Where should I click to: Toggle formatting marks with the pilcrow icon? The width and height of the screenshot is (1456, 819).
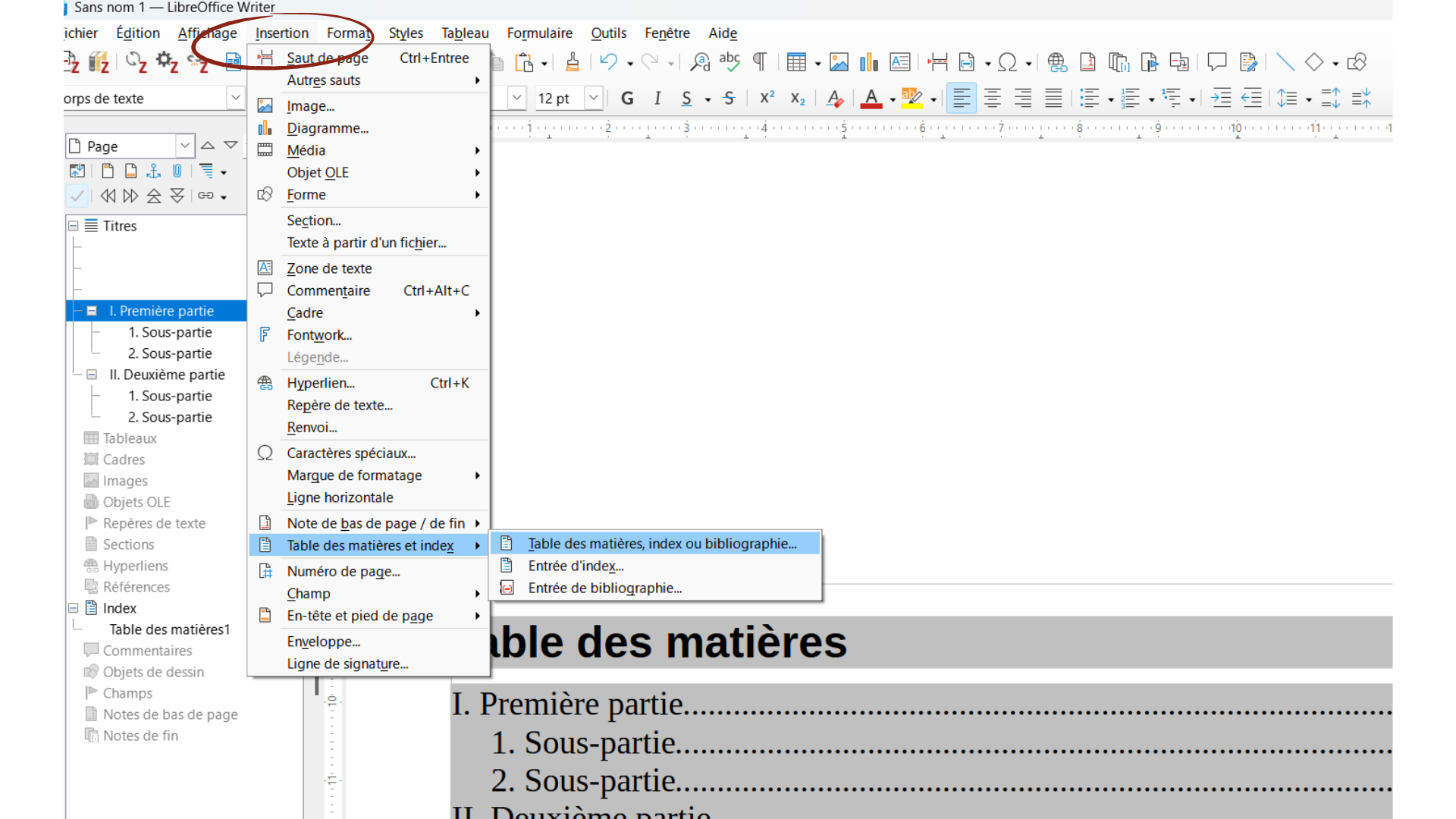[x=759, y=62]
